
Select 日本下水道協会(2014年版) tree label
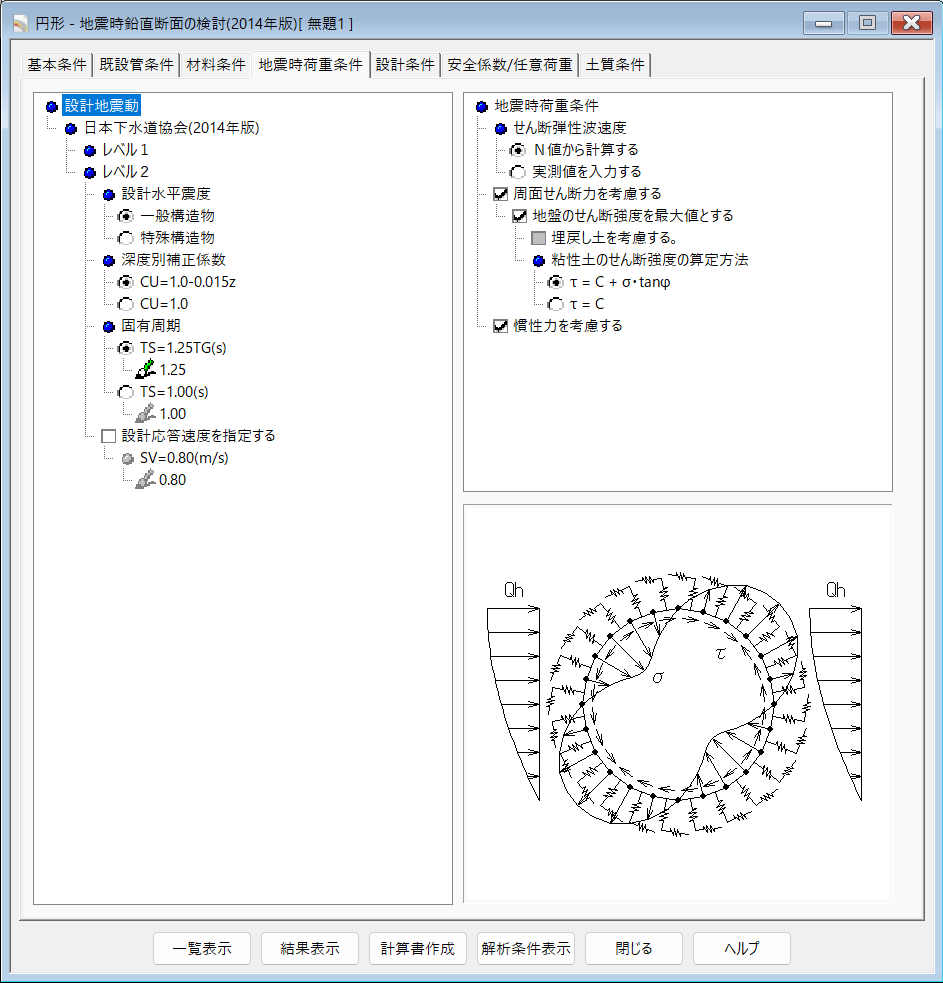click(171, 128)
